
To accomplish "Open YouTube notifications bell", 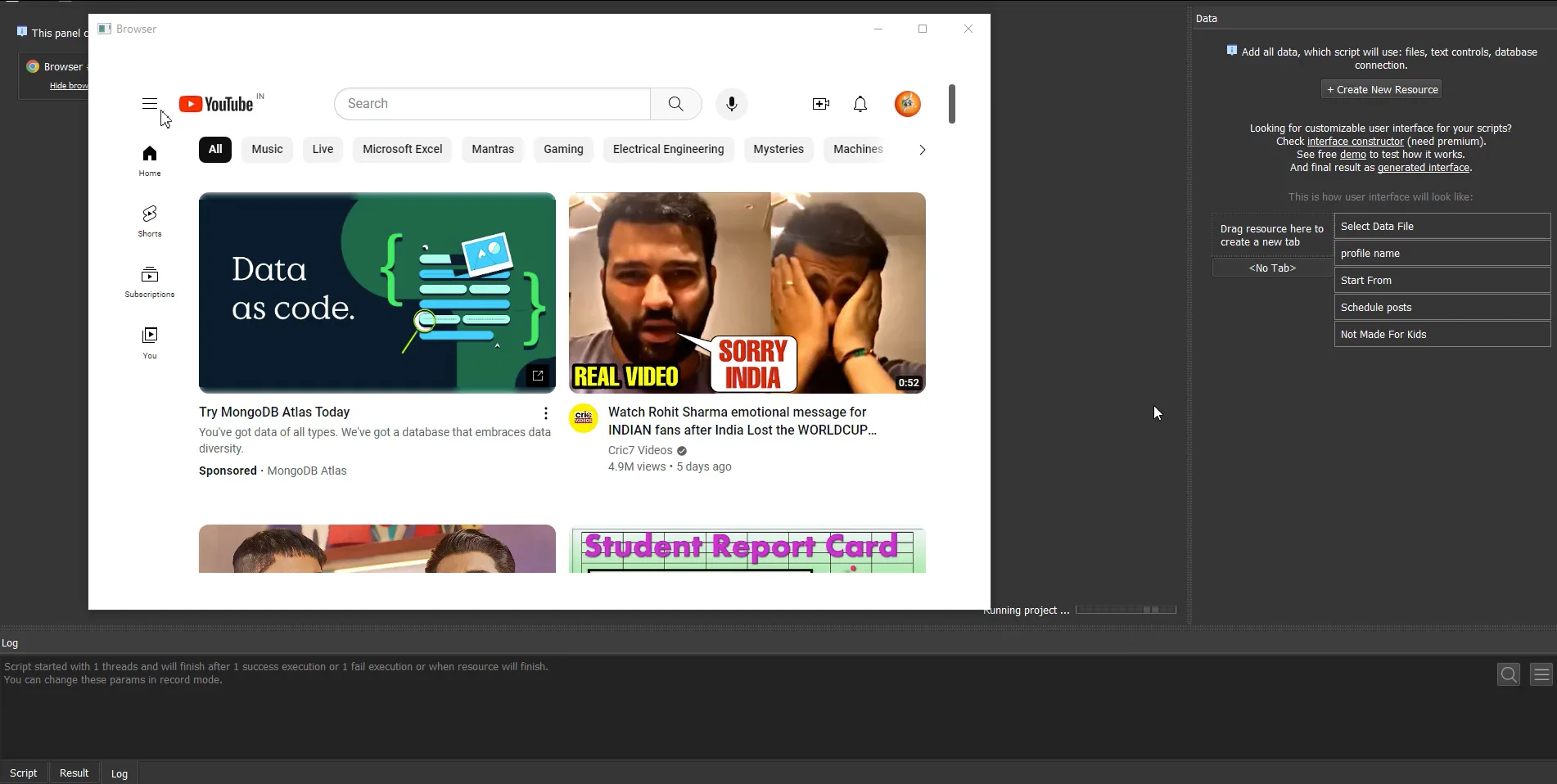I will tap(860, 104).
